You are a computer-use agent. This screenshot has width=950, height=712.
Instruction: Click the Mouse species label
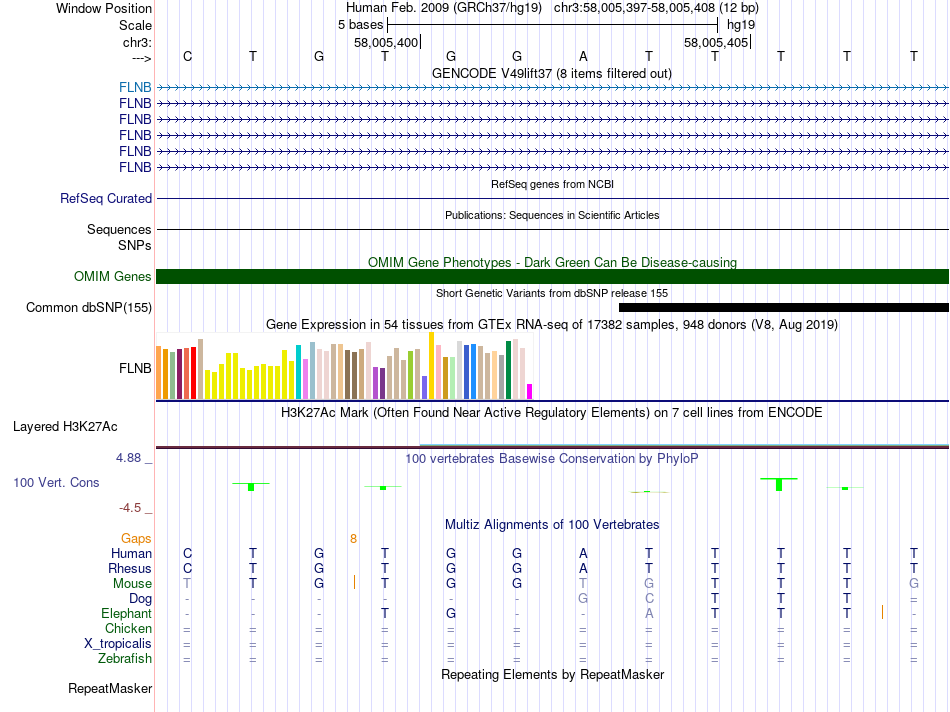point(132,584)
